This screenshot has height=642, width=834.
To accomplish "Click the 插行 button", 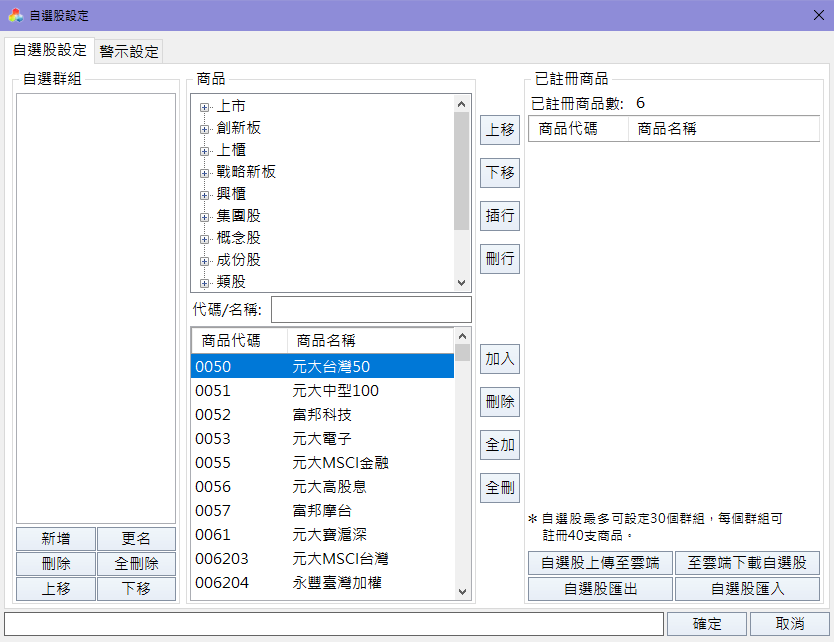I will pyautogui.click(x=499, y=216).
